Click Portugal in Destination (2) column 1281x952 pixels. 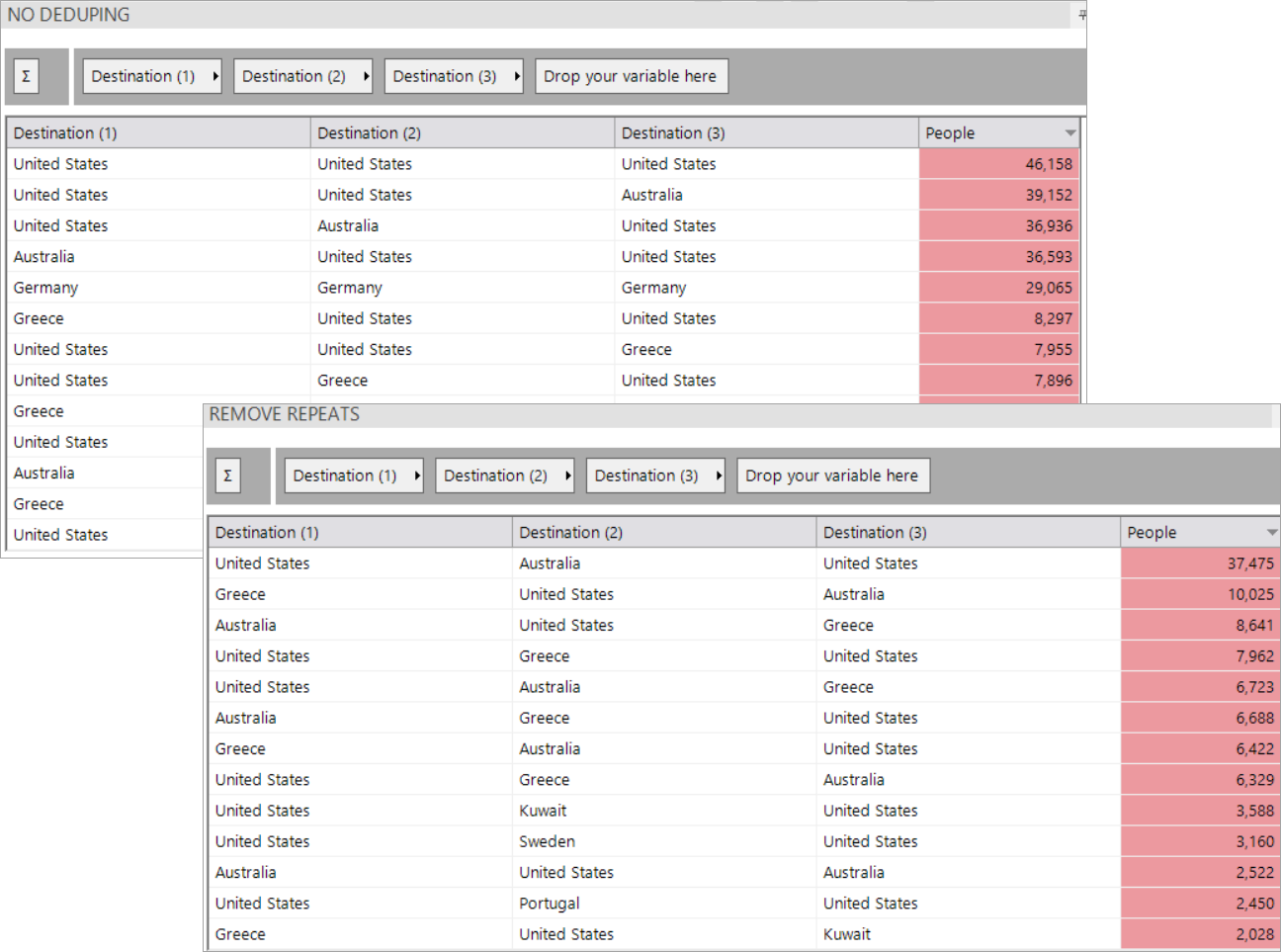550,904
